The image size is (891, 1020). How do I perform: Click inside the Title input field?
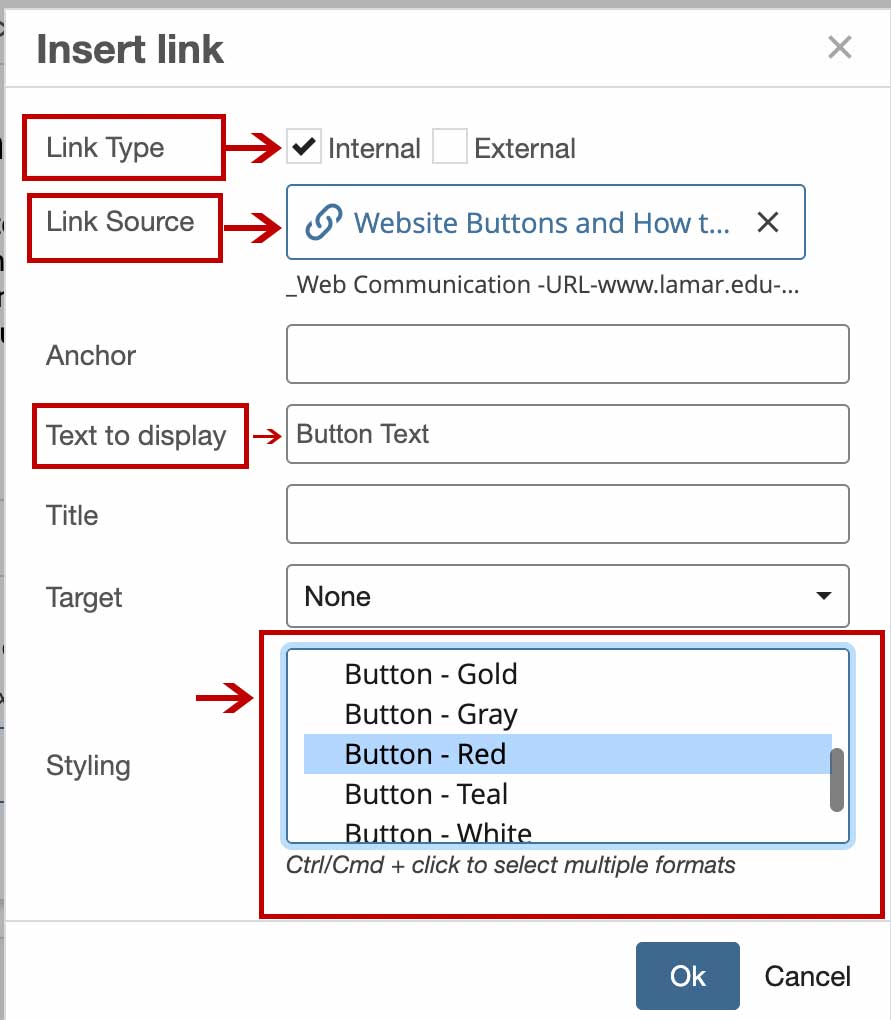coord(568,514)
